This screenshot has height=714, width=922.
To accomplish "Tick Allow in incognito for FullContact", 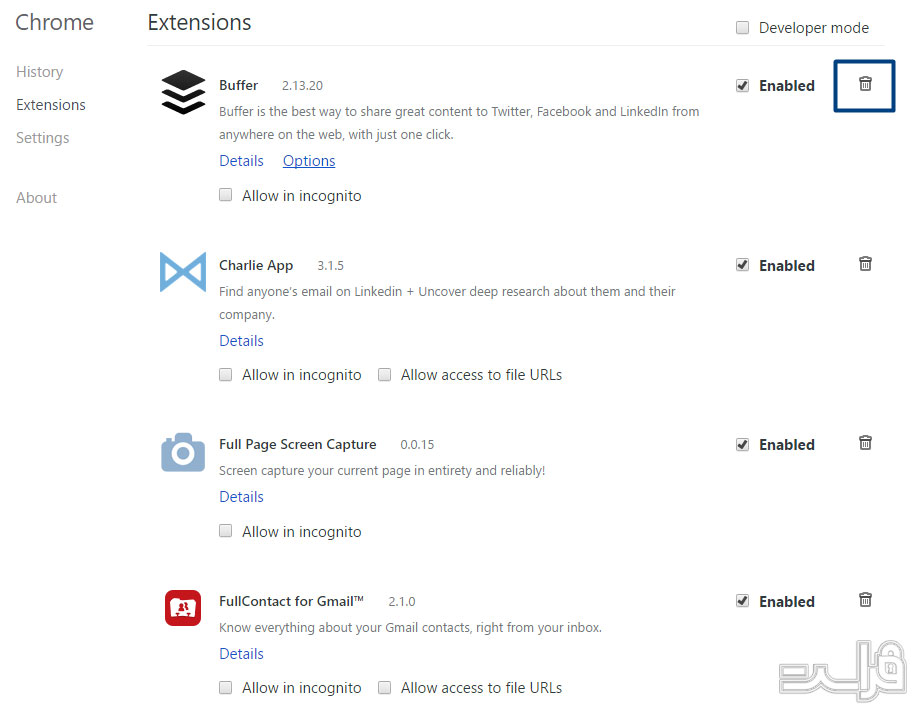I will [226, 688].
